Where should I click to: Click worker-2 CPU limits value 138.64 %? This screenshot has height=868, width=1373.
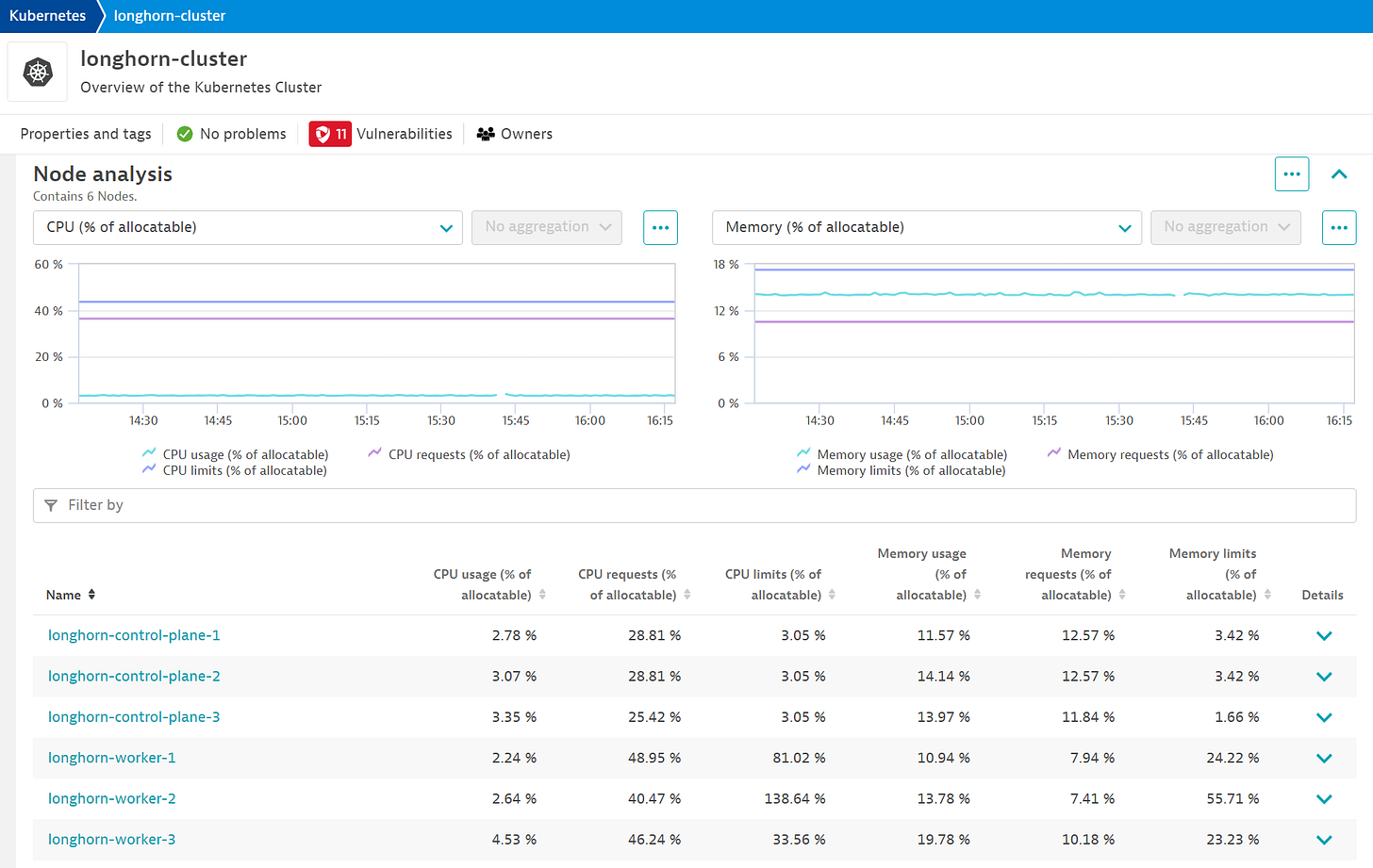(795, 798)
